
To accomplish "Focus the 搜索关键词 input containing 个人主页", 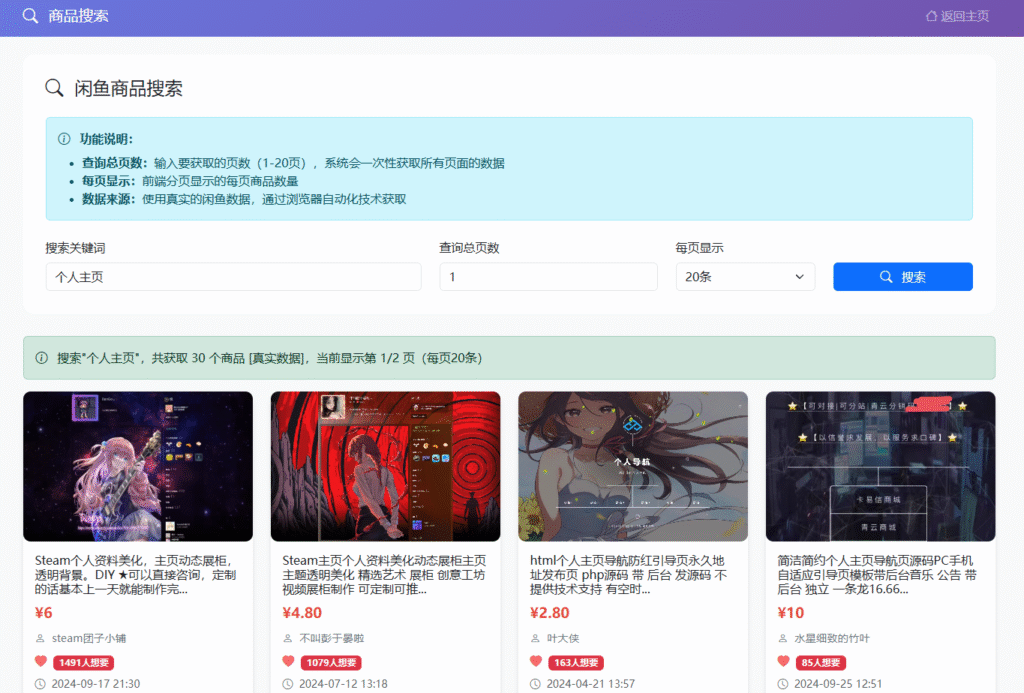I will tap(233, 277).
